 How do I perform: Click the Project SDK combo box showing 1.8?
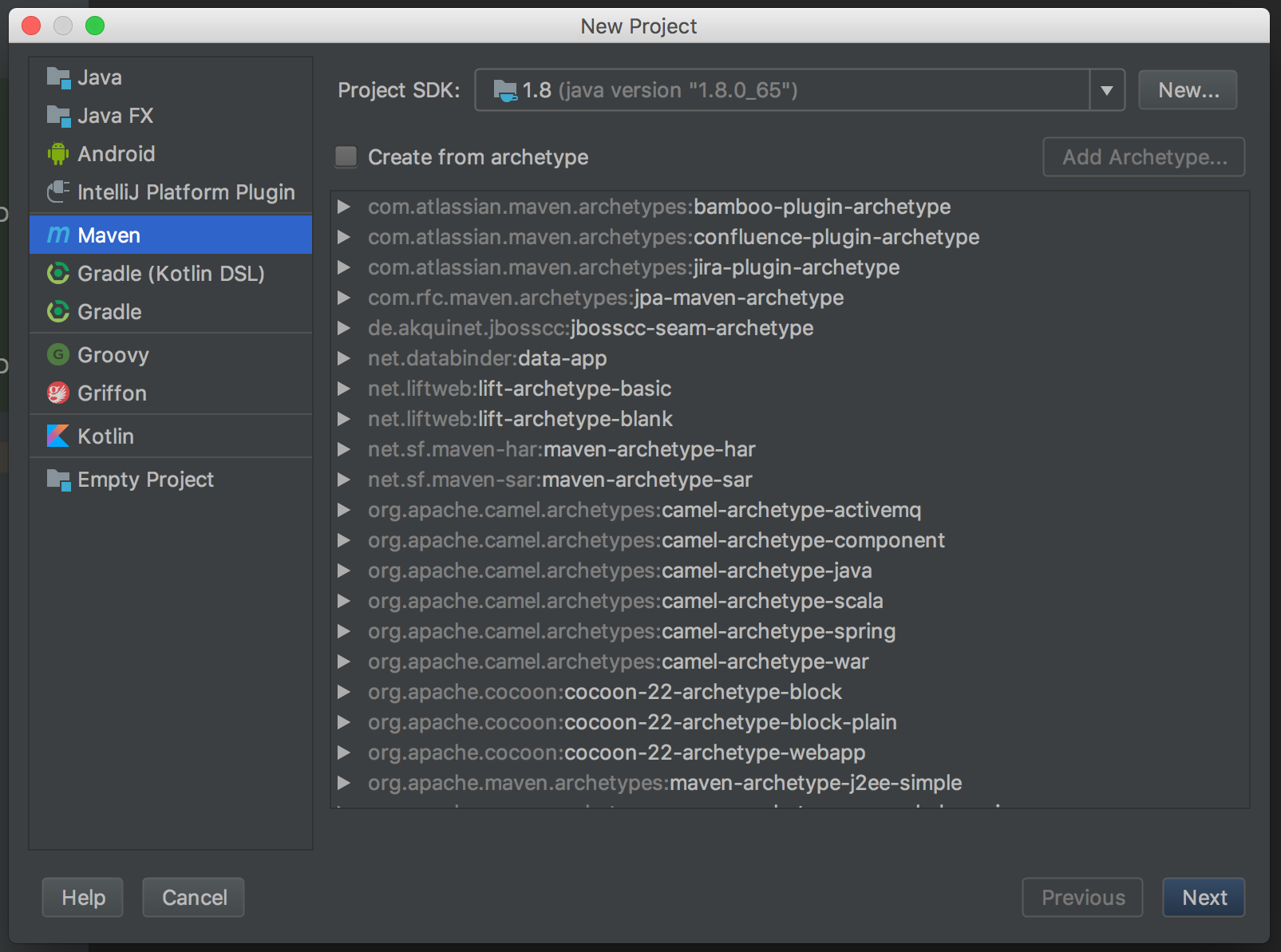[x=800, y=90]
